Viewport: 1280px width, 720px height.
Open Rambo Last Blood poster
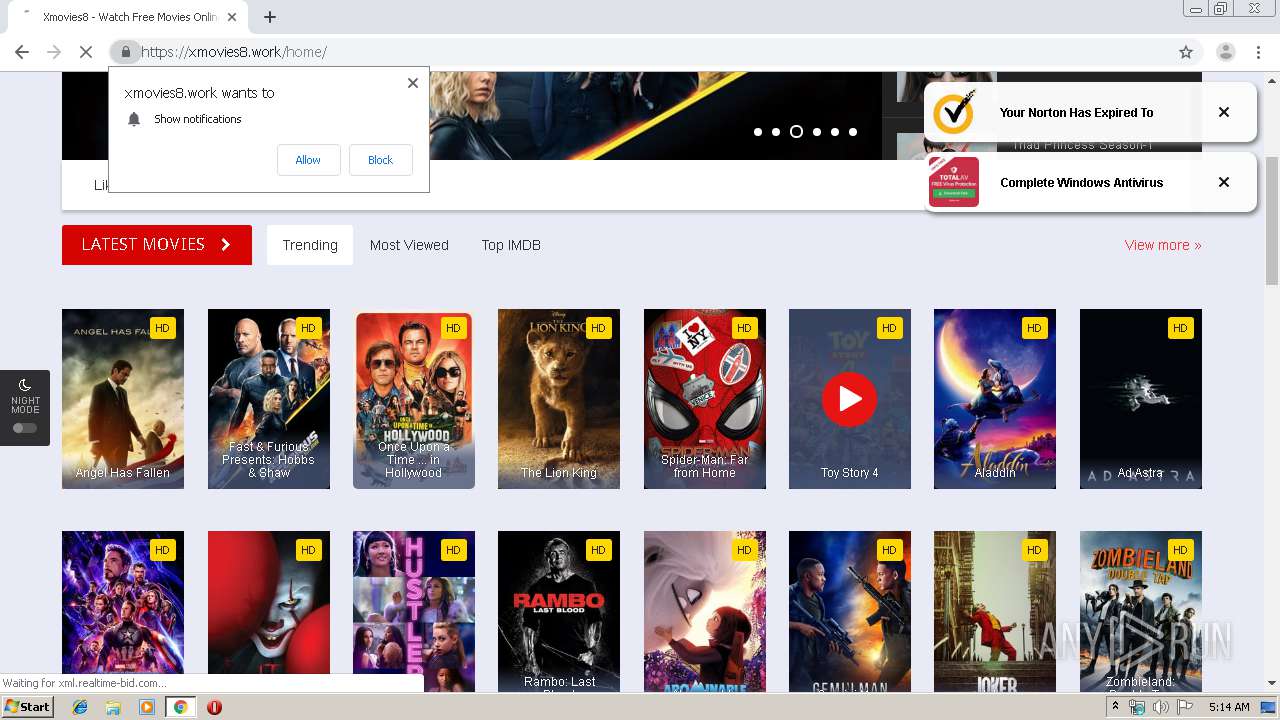(559, 611)
